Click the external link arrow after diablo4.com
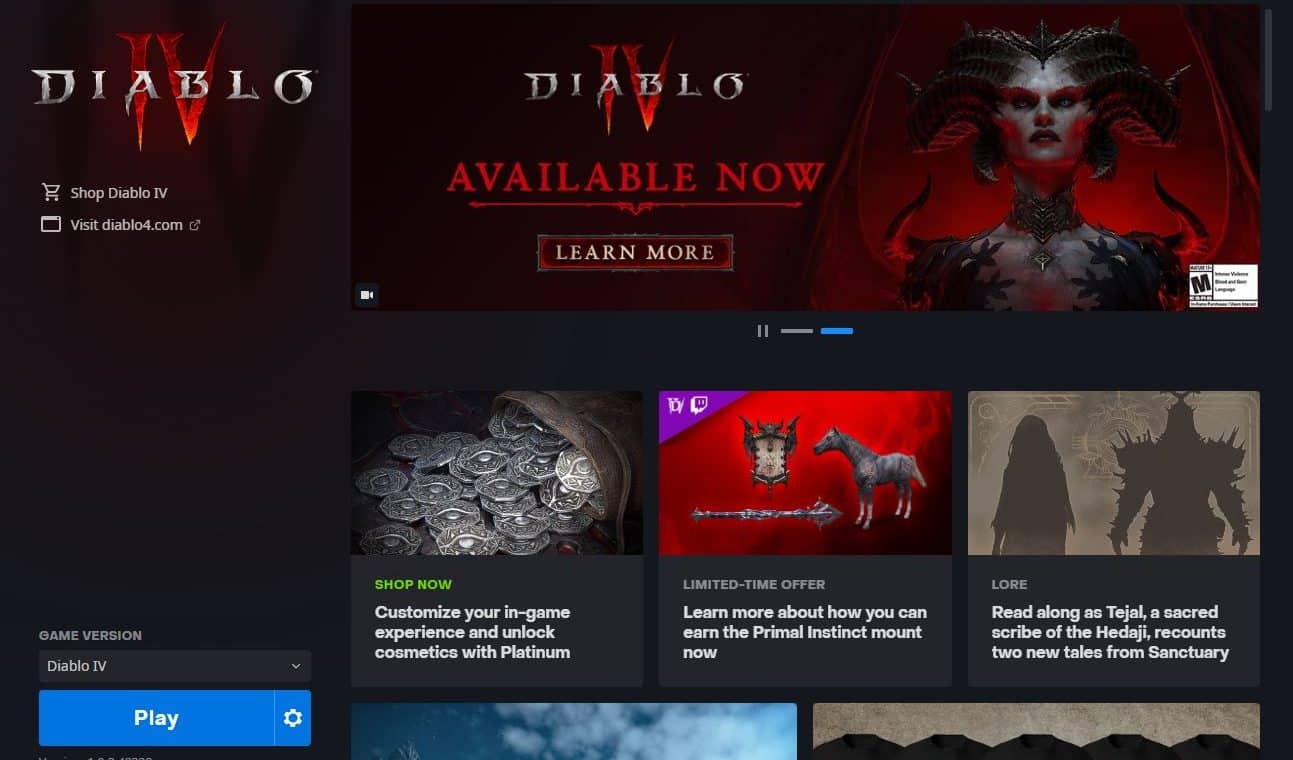The image size is (1293, 760). pos(195,225)
